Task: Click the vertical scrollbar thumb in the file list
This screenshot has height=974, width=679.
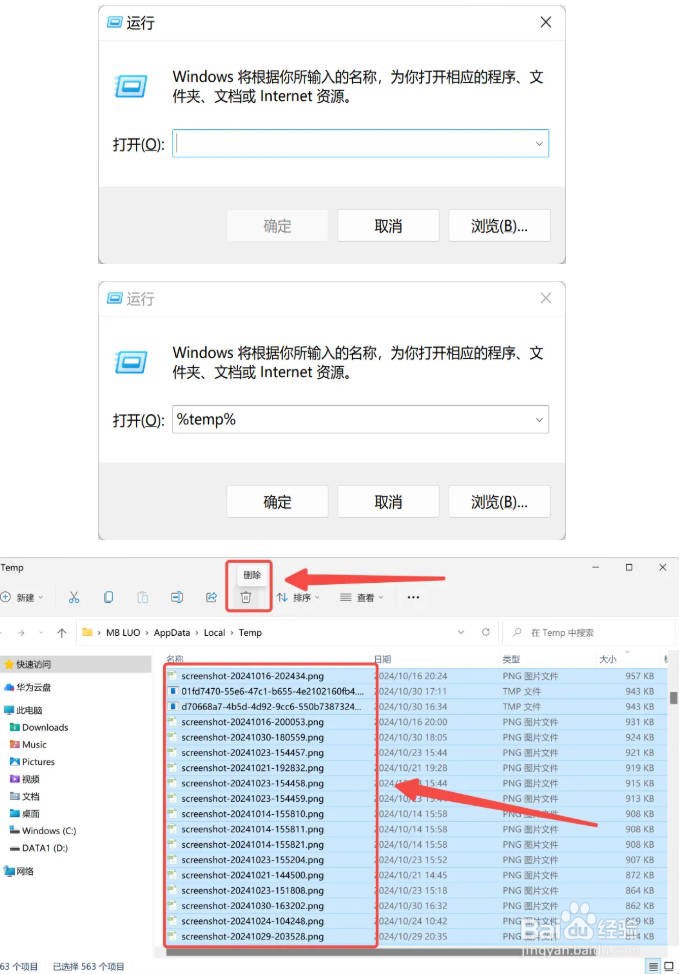Action: click(x=673, y=698)
